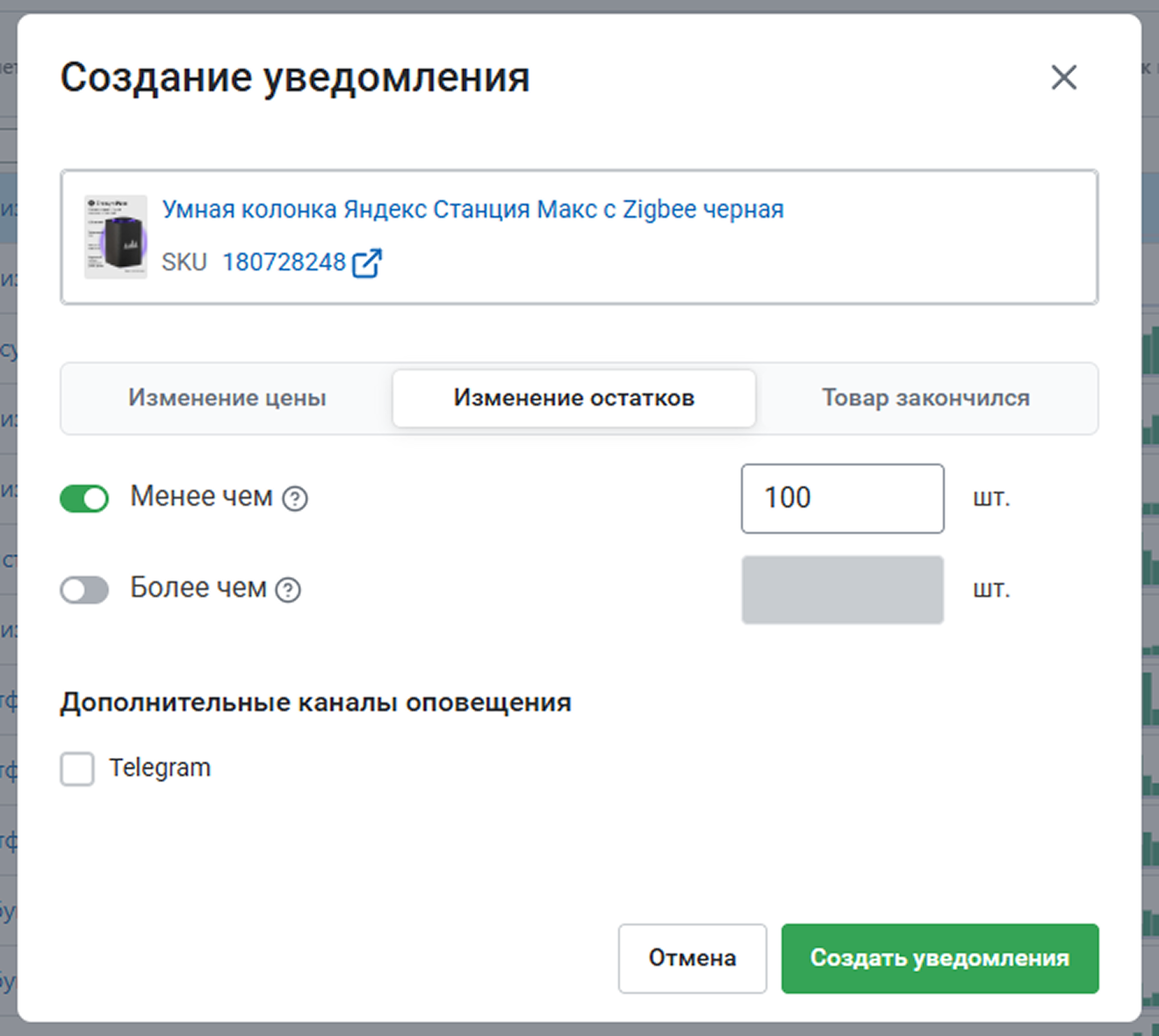Open the "Товар закончился" tab

point(925,399)
